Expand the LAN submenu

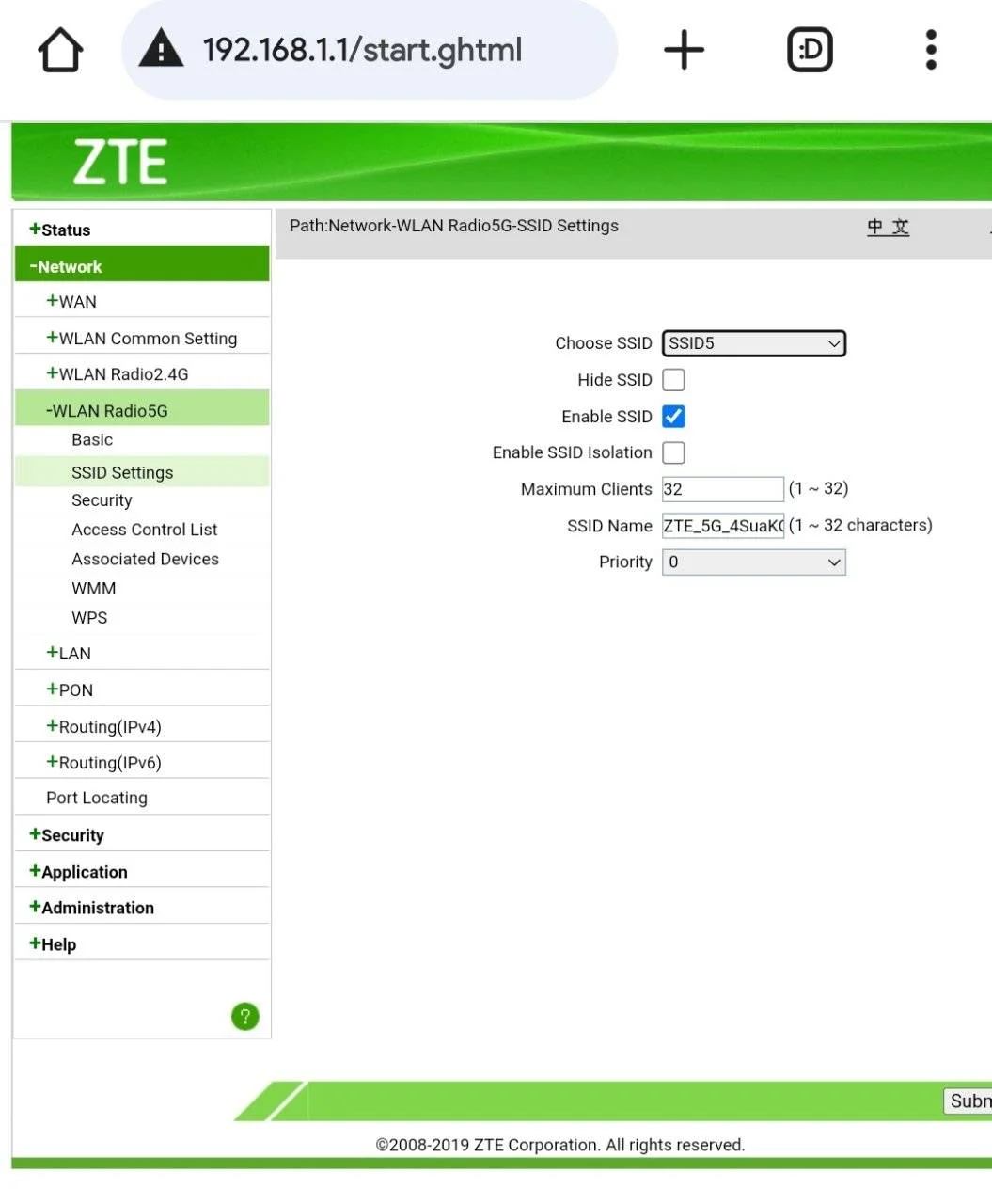point(69,654)
